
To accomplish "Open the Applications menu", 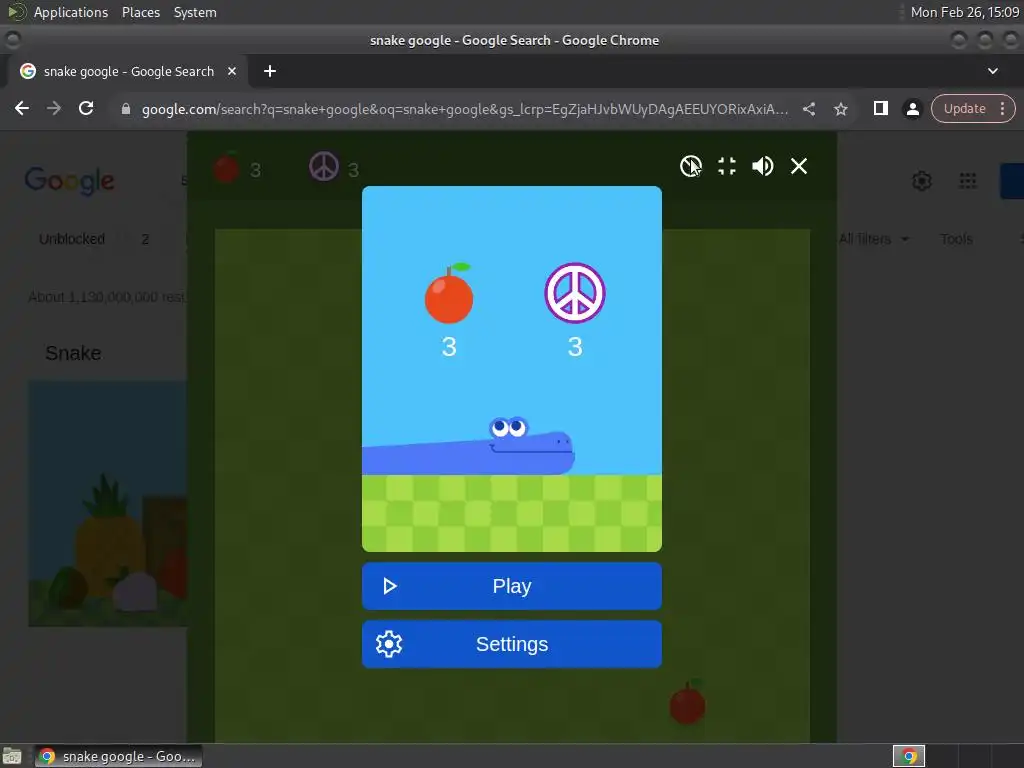I will [71, 12].
